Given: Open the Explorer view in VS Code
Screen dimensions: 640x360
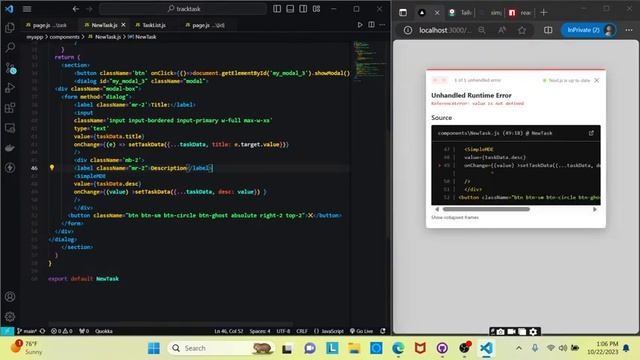Looking at the screenshot, I should tap(10, 27).
